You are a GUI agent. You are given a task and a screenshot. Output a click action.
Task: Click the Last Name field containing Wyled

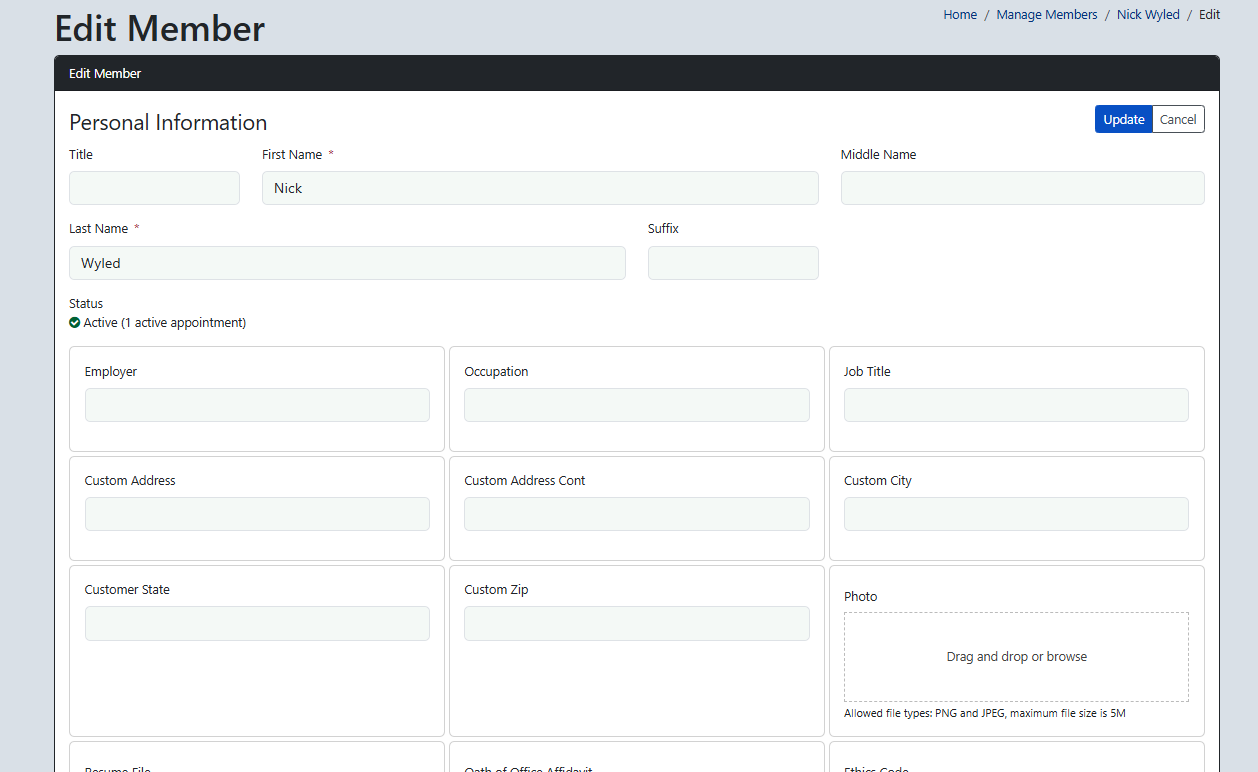point(347,263)
